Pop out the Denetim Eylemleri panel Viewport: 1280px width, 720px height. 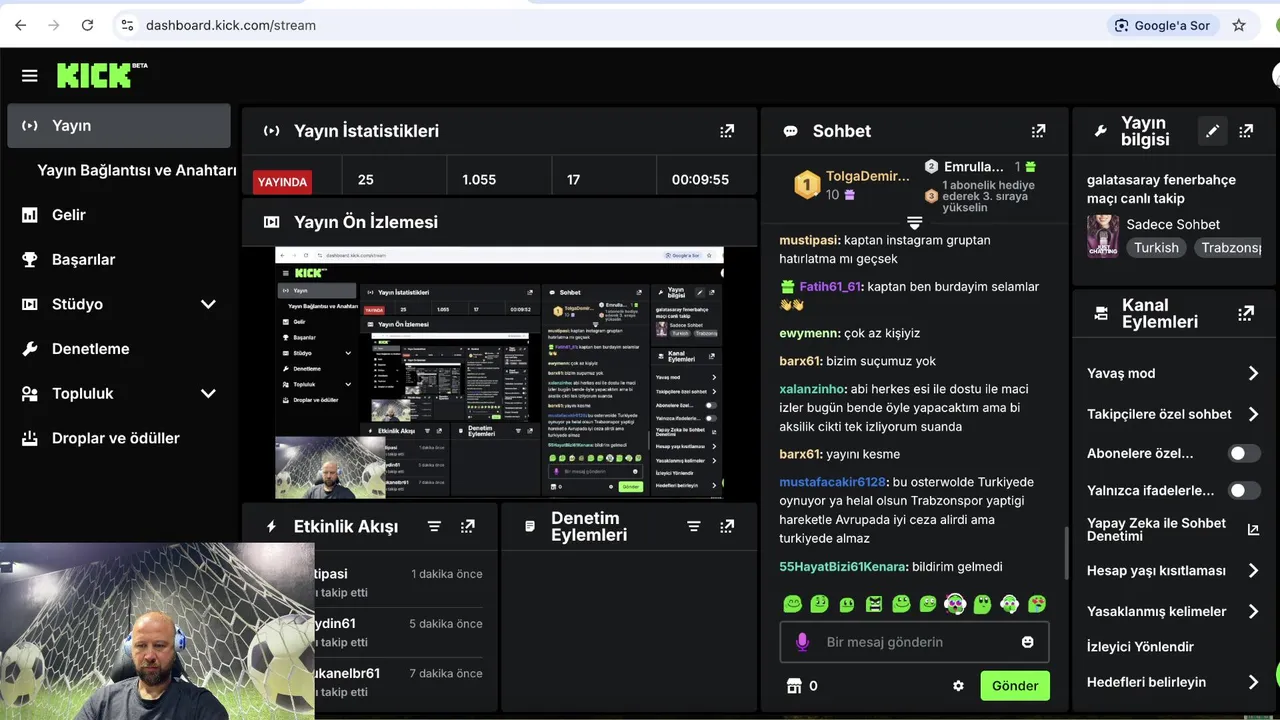click(x=727, y=526)
